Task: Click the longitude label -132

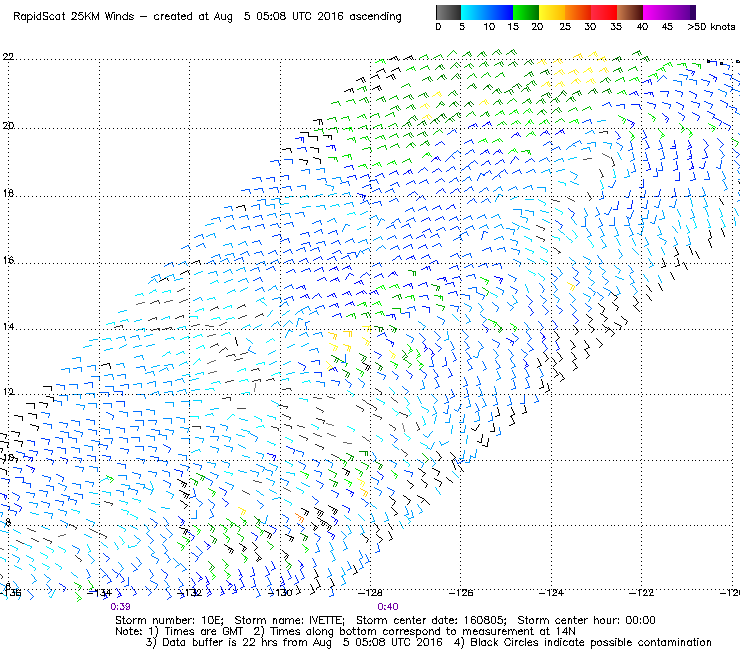Action: point(190,592)
